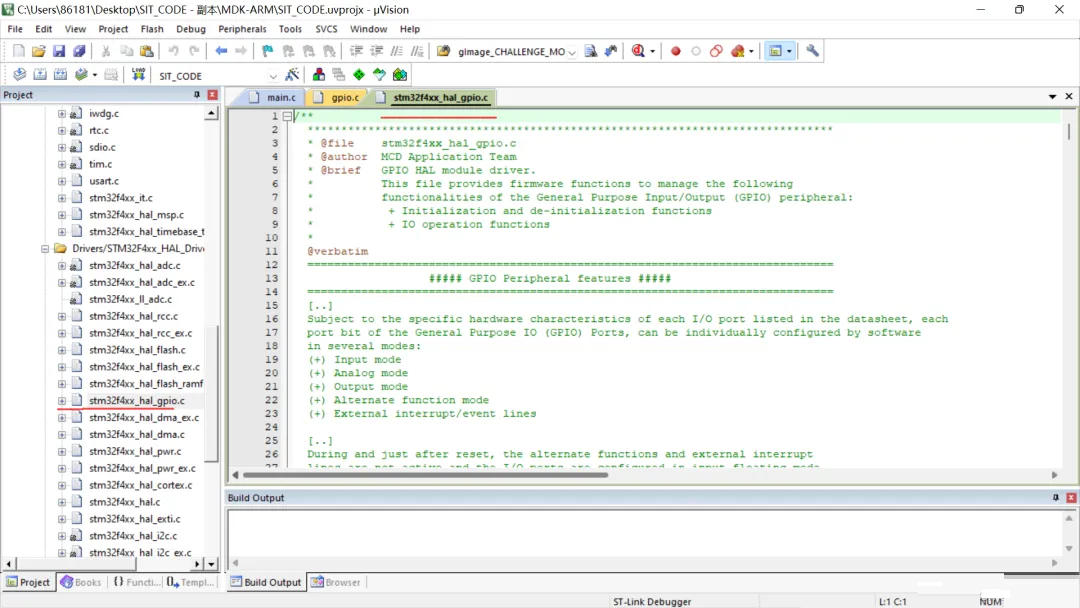Click the Build target icon
This screenshot has width=1080, height=608.
click(x=40, y=75)
